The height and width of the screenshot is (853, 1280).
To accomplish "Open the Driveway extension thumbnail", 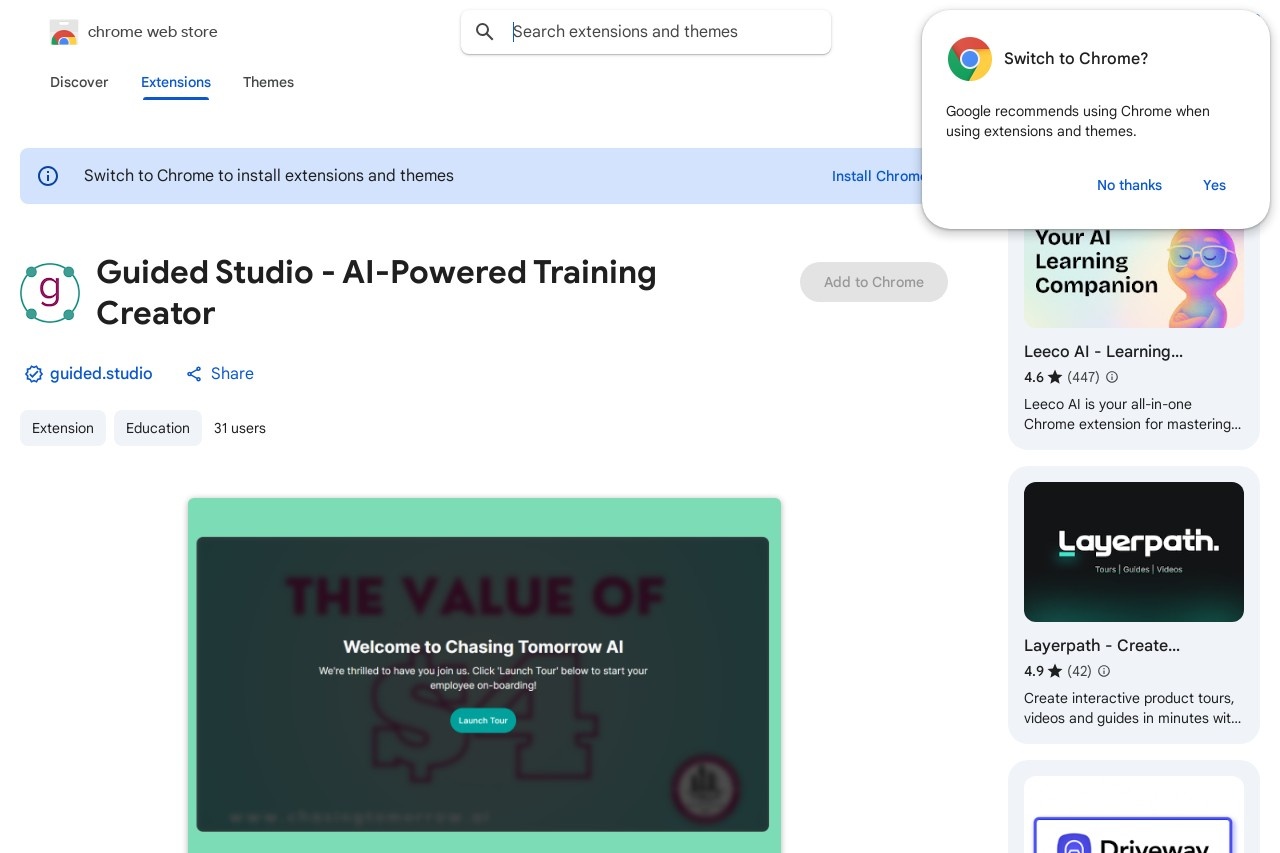I will (x=1134, y=815).
